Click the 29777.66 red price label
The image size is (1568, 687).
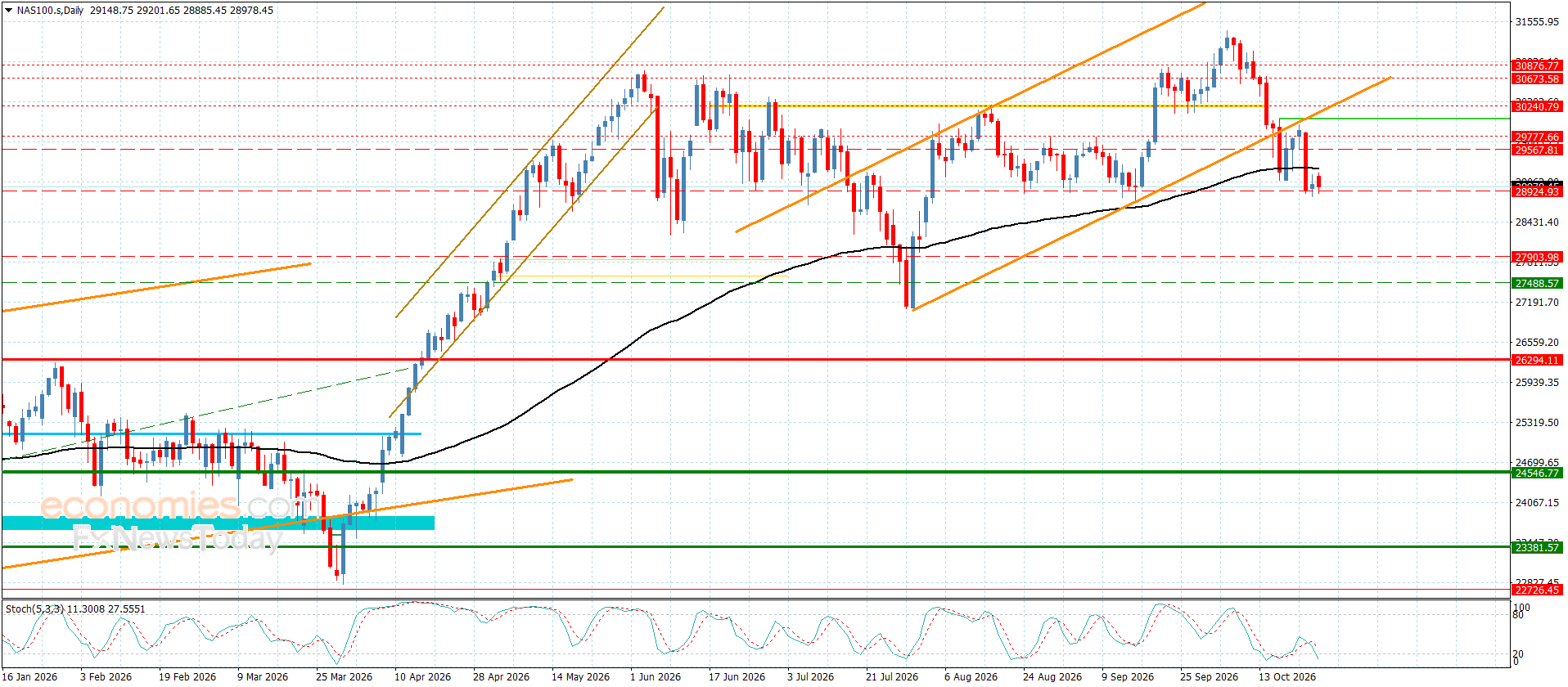pos(1537,137)
